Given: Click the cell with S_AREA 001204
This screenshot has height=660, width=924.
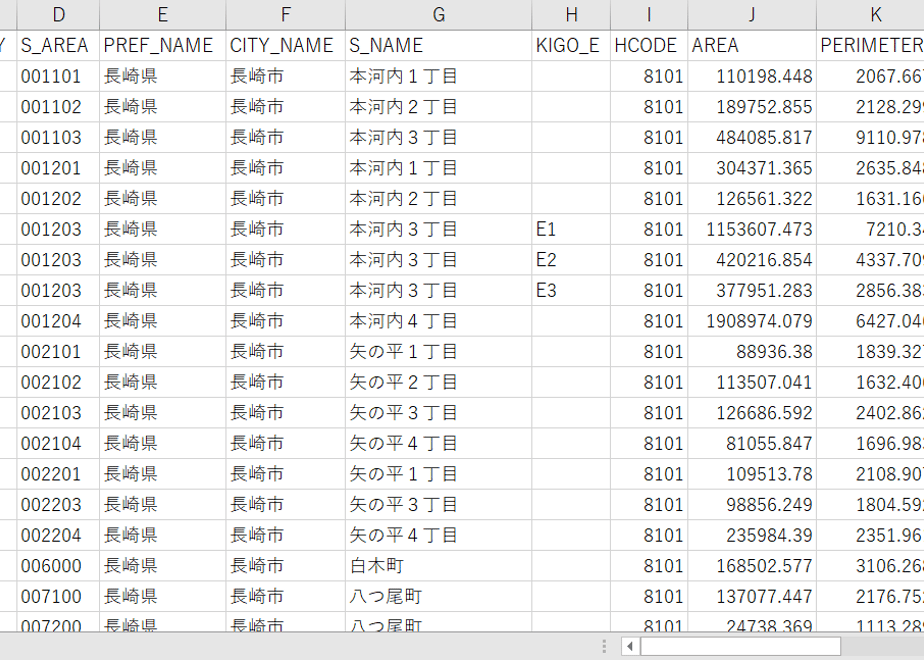Looking at the screenshot, I should [x=58, y=321].
